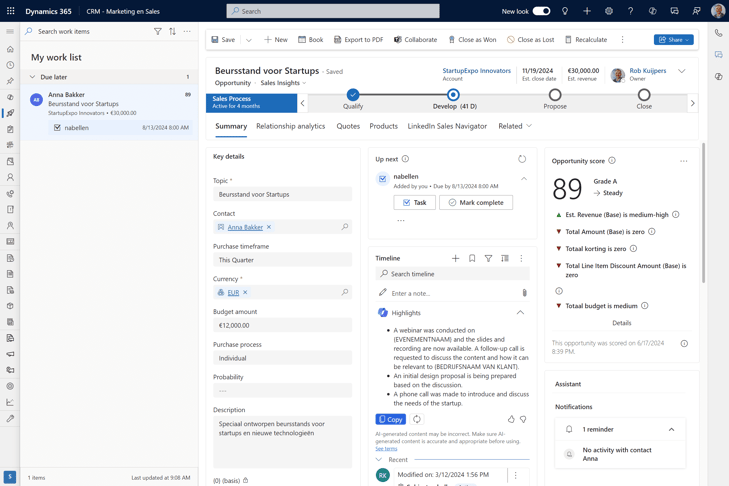The height and width of the screenshot is (486, 729).
Task: Click the timeline bookmark icon
Action: [x=472, y=258]
